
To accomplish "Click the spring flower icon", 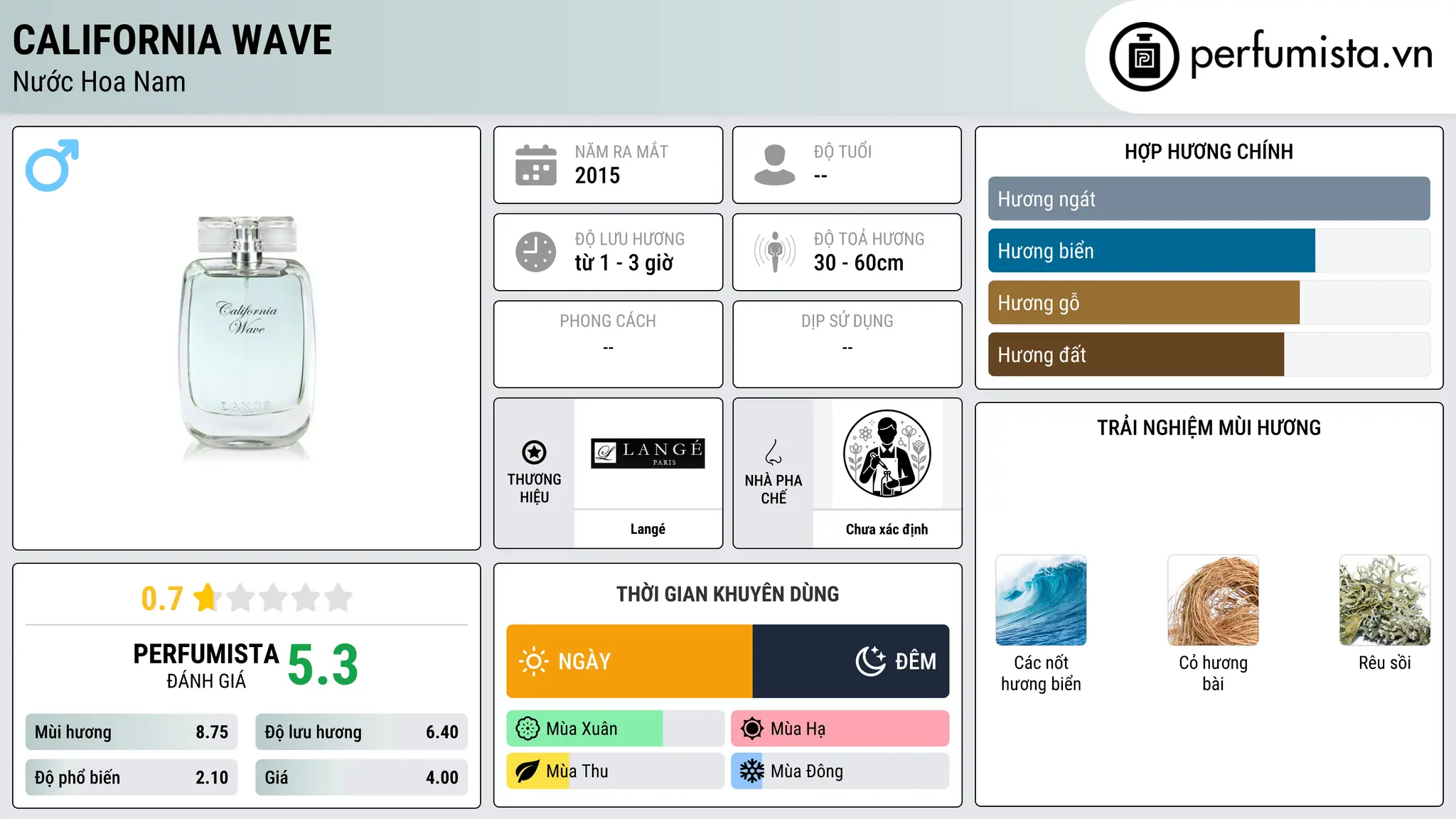I will (x=528, y=729).
